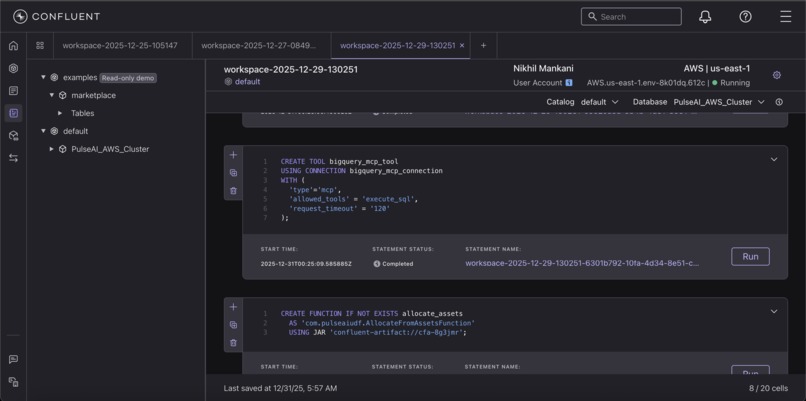
Task: Open the hamburger main menu
Action: pos(785,17)
